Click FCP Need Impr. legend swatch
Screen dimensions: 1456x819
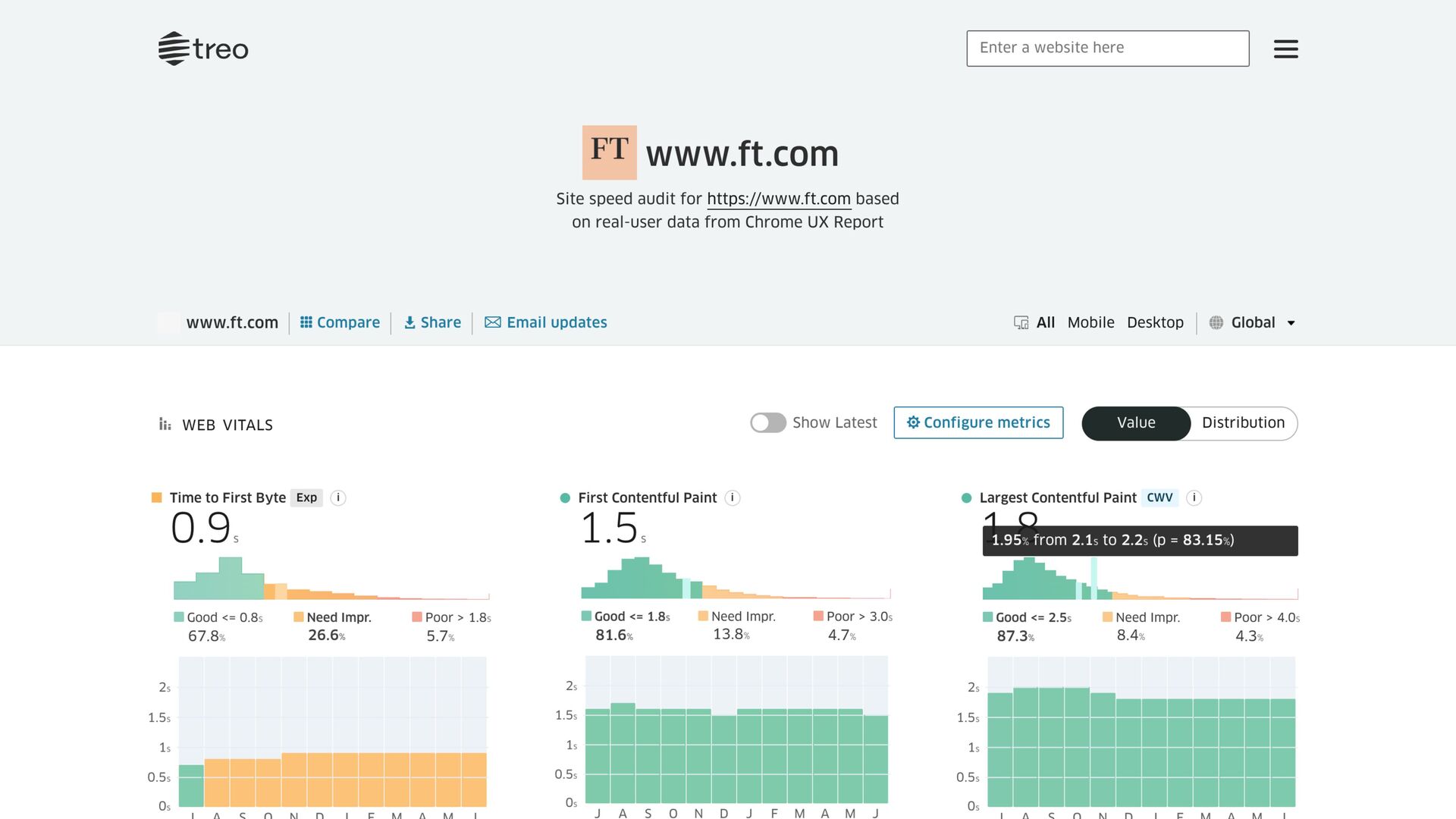[x=703, y=616]
